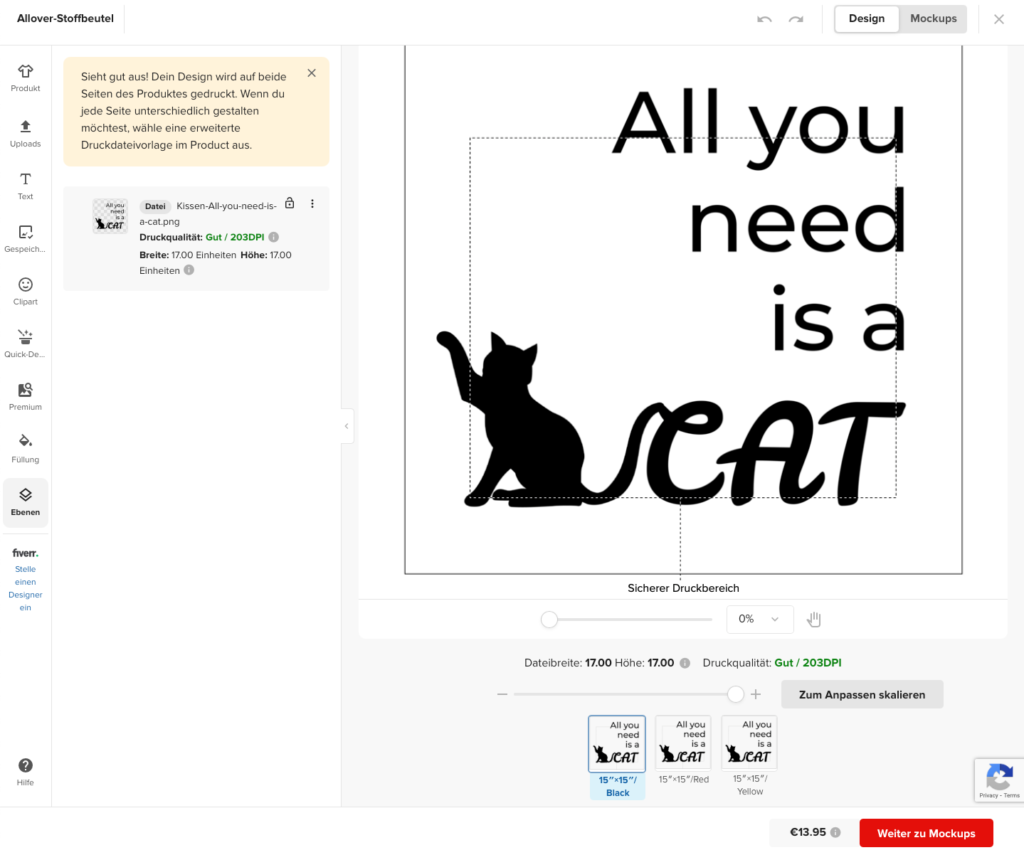This screenshot has width=1024, height=855.
Task: Switch to the Mockups tab
Action: click(932, 19)
